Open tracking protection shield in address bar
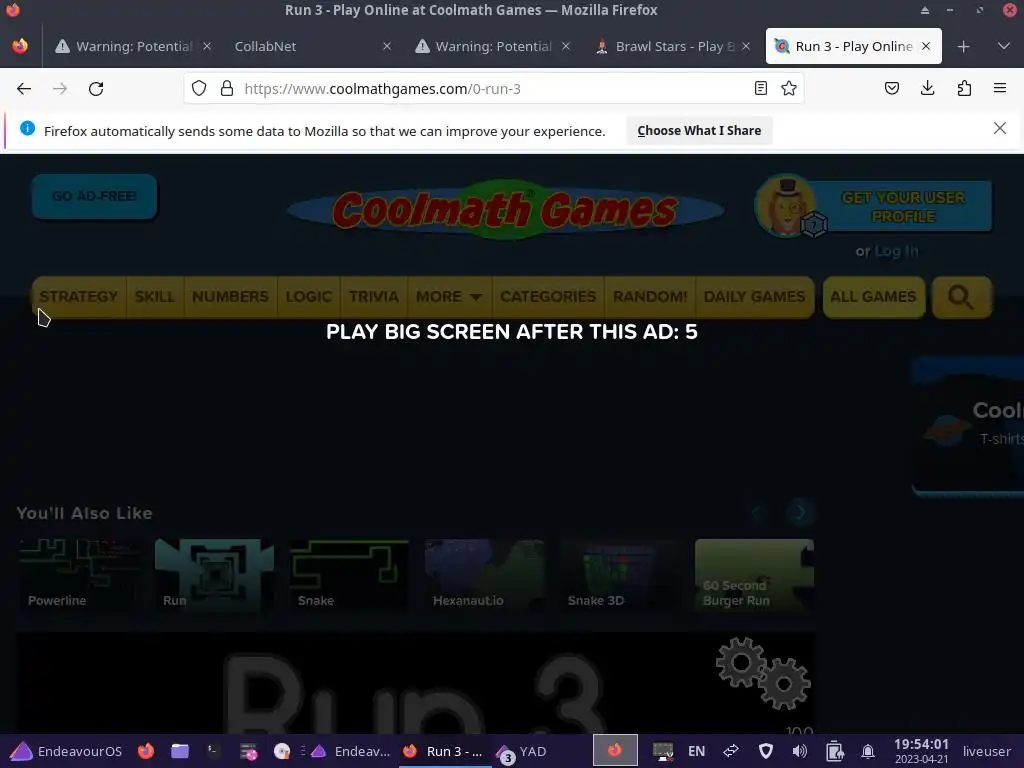 tap(199, 88)
